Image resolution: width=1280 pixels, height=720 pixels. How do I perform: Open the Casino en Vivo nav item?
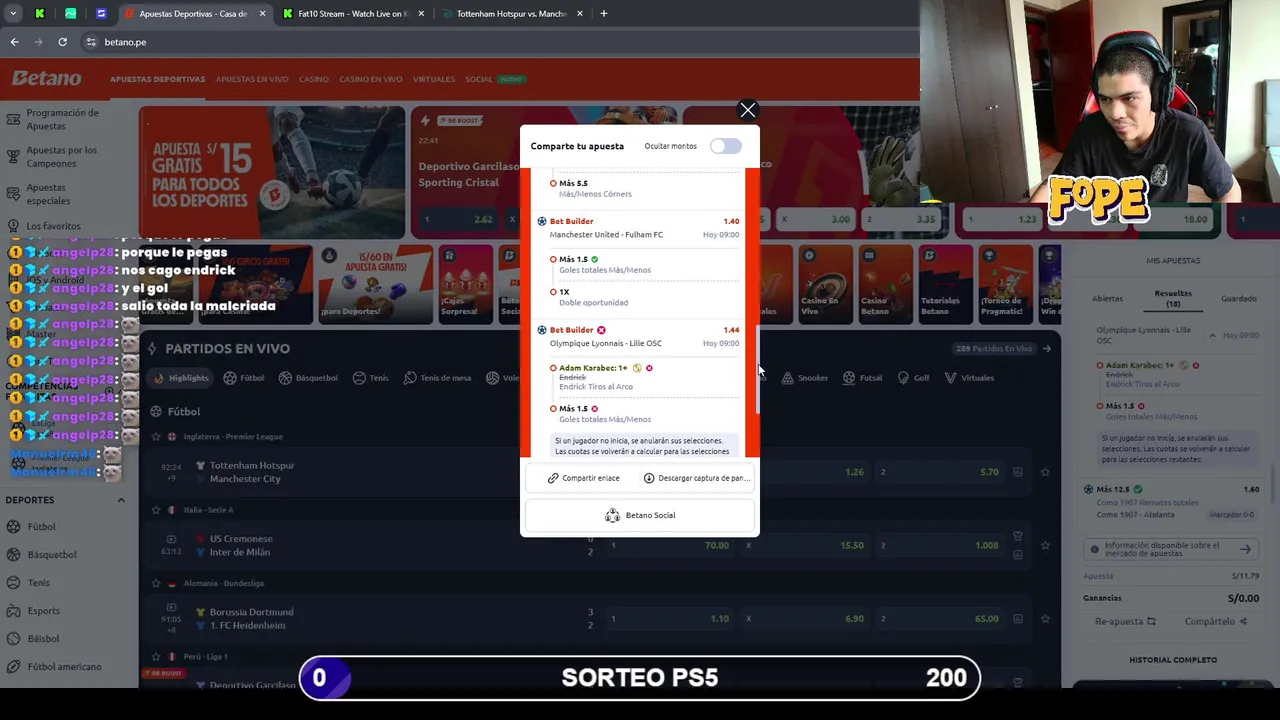click(371, 79)
